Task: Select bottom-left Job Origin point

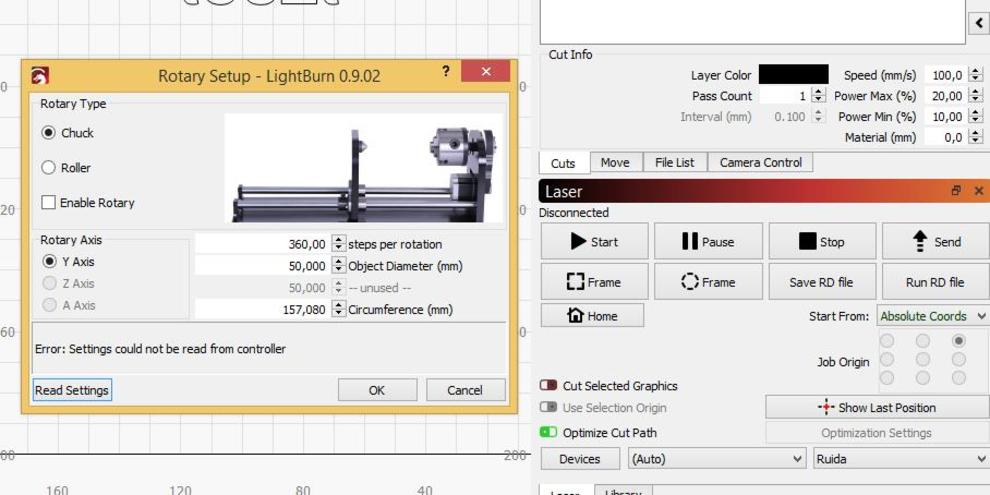Action: (x=886, y=378)
